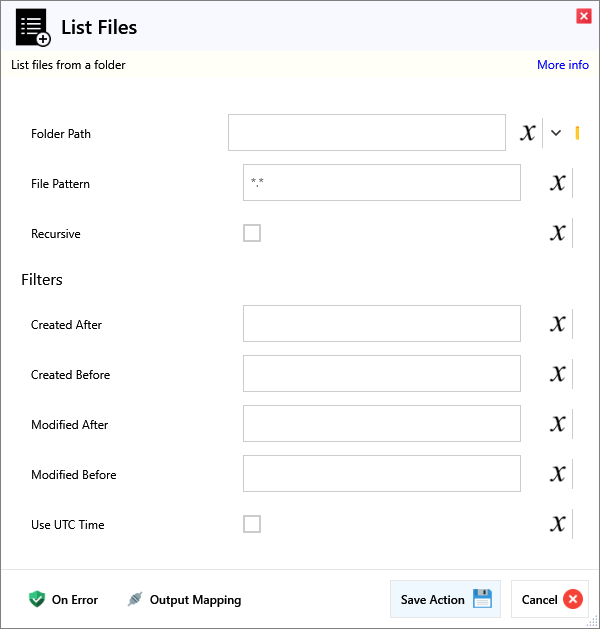Cancel the List Files dialog
The width and height of the screenshot is (600, 629).
pos(550,600)
